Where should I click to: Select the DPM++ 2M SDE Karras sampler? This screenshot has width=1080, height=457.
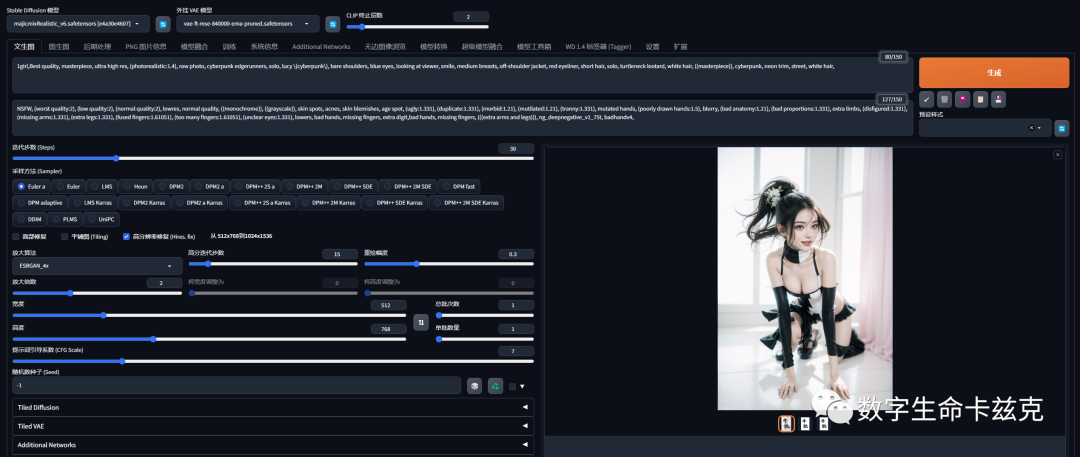click(466, 203)
